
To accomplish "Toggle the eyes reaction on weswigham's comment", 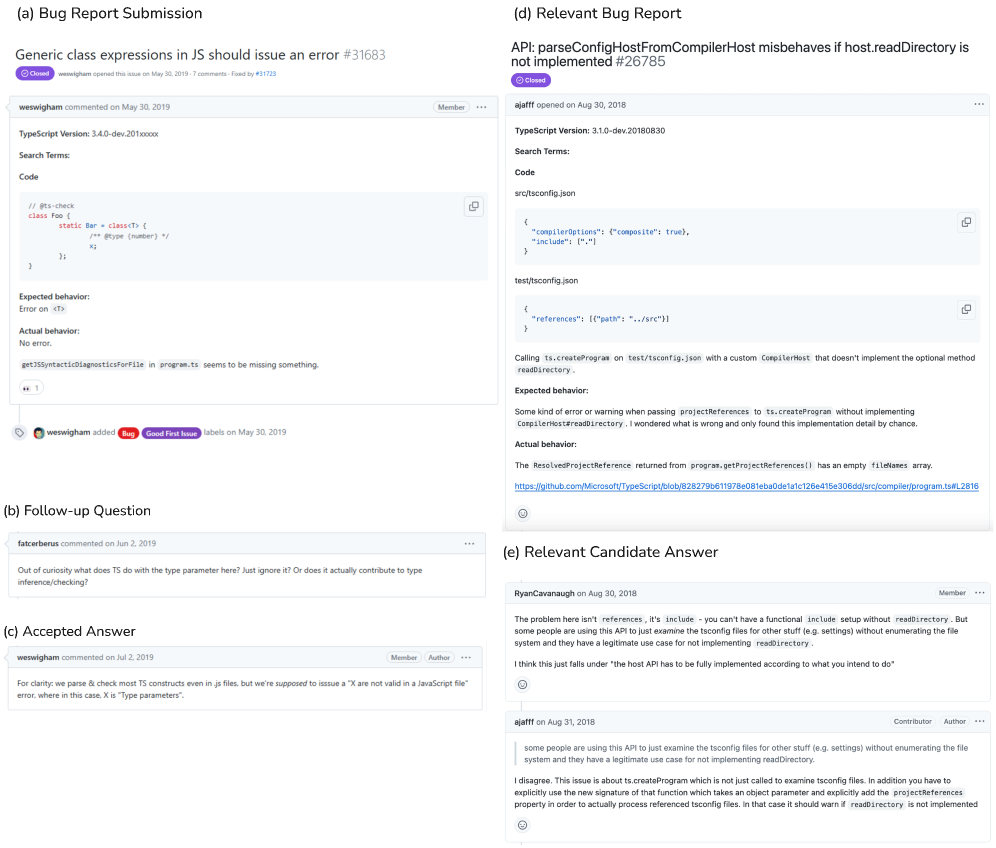I will click(x=32, y=388).
